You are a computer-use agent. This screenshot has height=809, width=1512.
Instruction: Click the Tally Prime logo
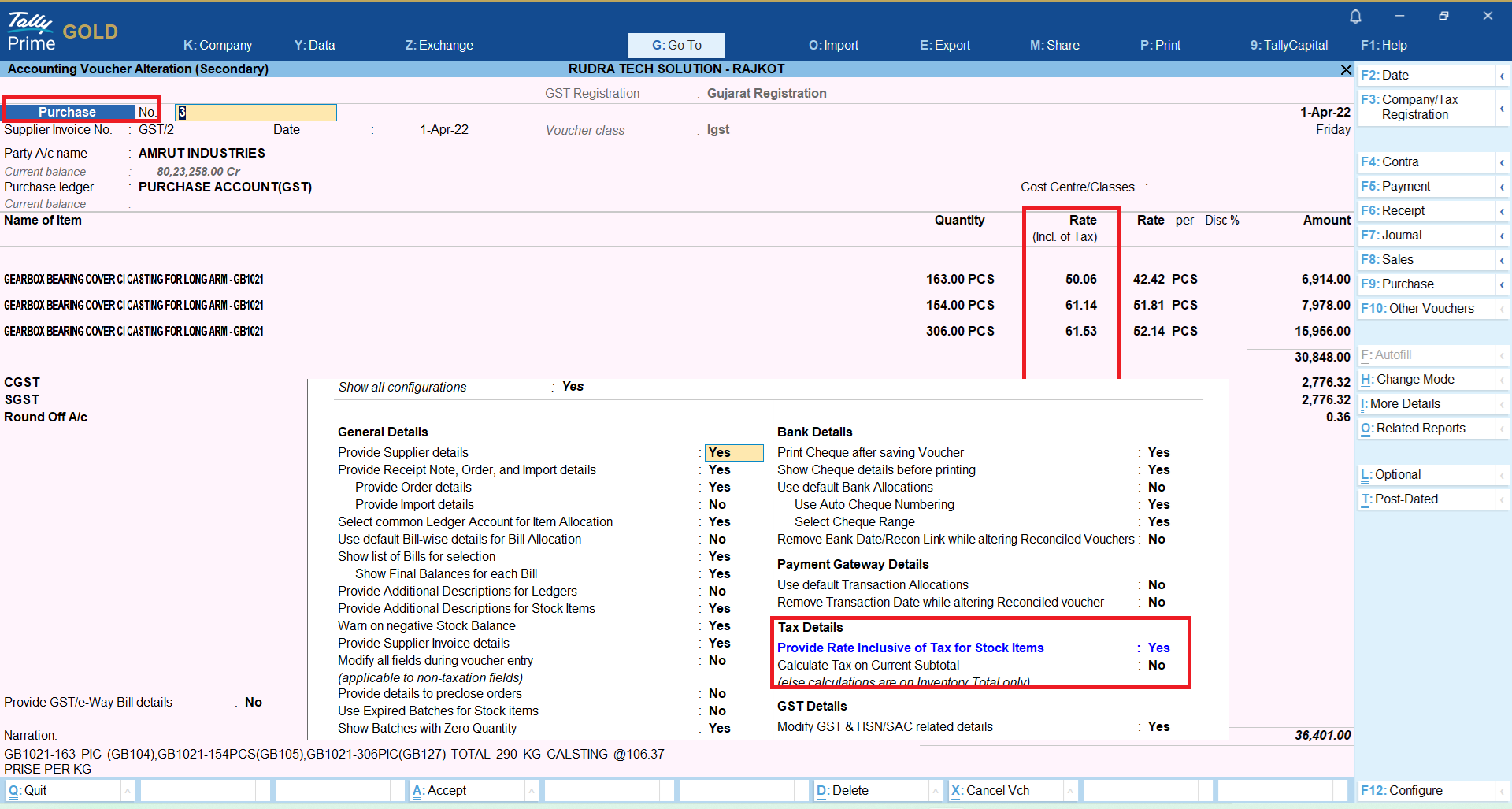[31, 32]
